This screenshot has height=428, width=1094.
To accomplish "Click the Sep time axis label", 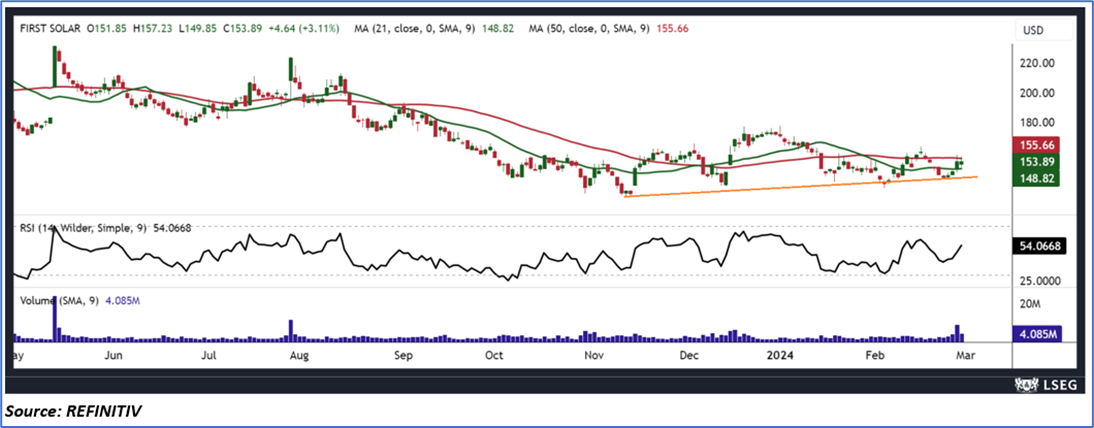I will [405, 355].
